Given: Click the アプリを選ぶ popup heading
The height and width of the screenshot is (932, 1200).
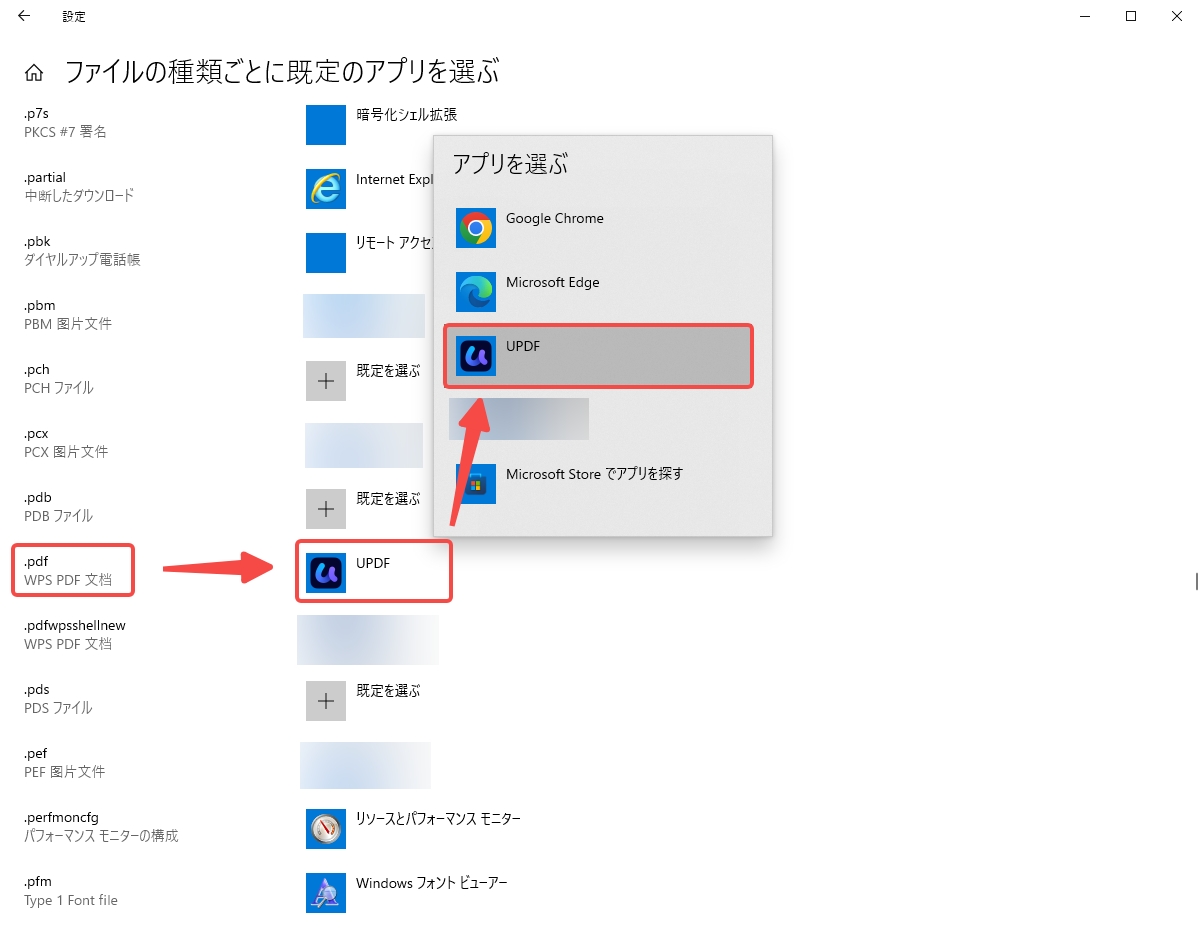Looking at the screenshot, I should (510, 165).
